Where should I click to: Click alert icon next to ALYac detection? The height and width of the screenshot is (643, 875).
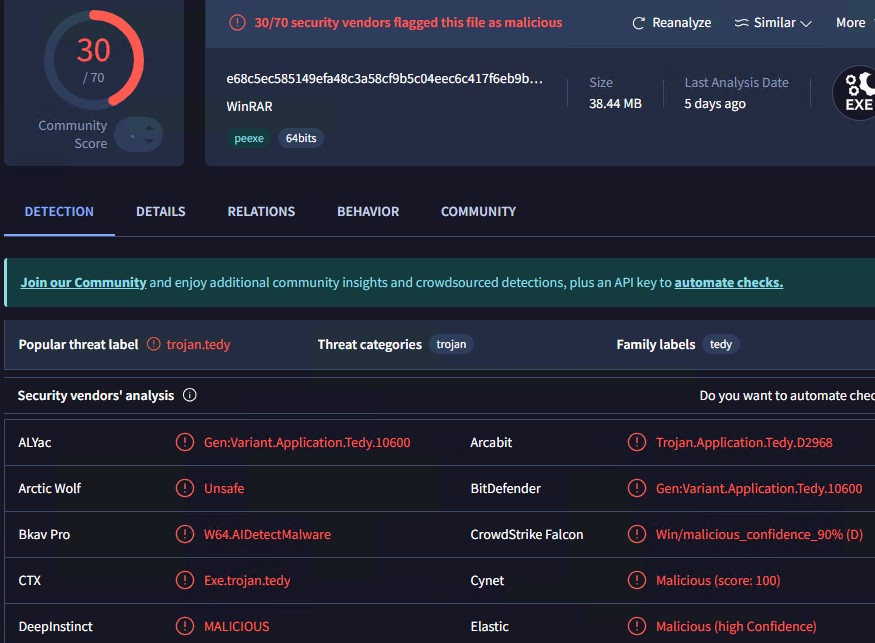click(185, 442)
